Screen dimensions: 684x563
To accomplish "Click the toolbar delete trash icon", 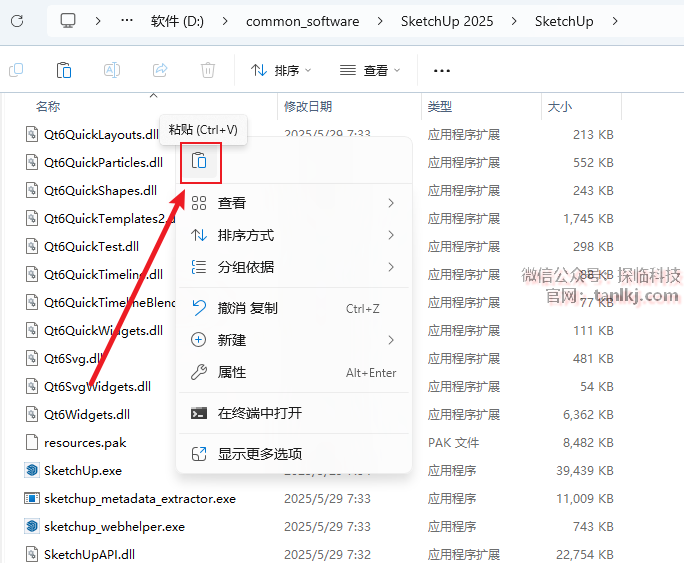I will point(208,70).
